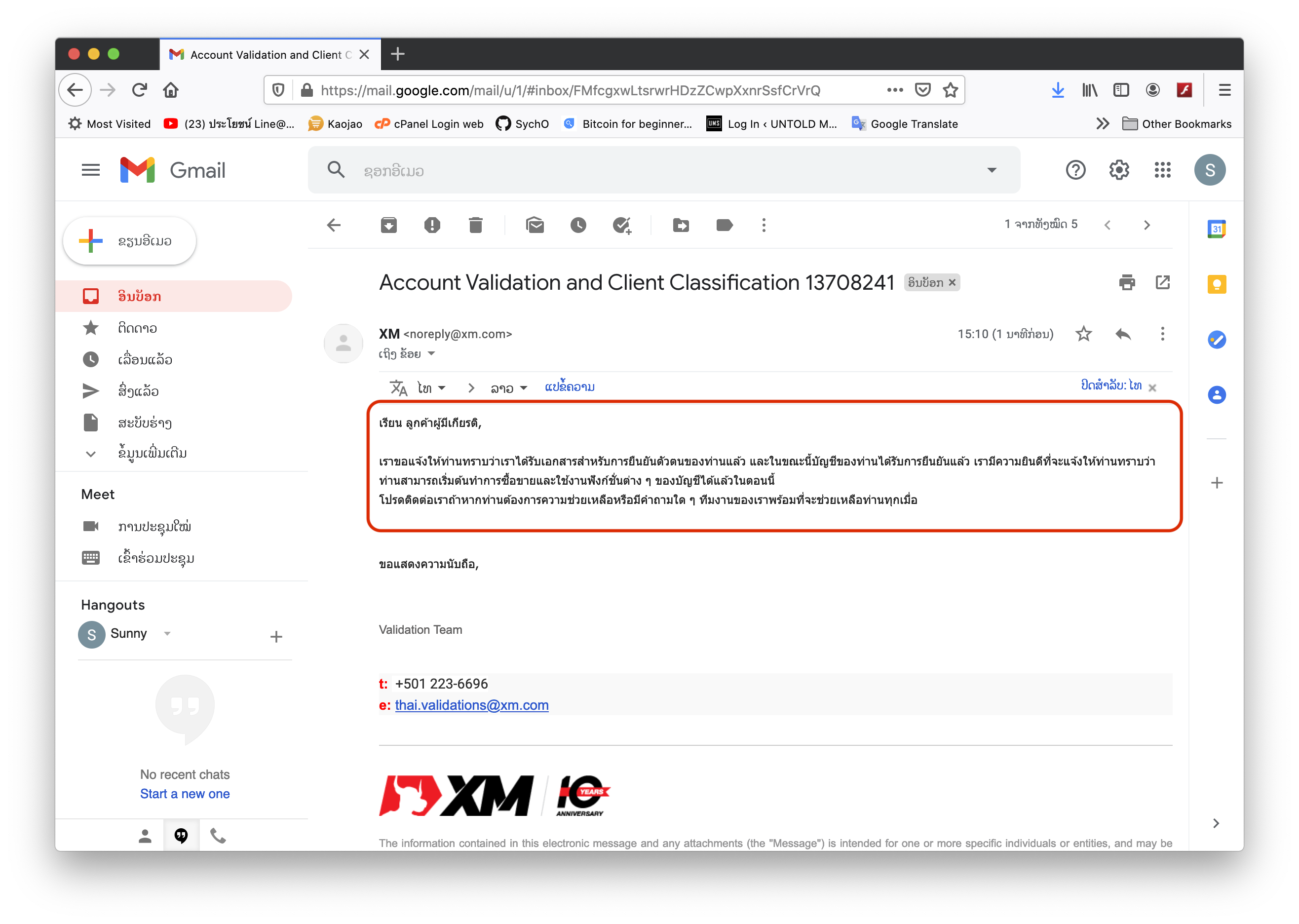Toggle the Gmail main menu hamburger
Screen dimensions: 1299x924
[91, 170]
